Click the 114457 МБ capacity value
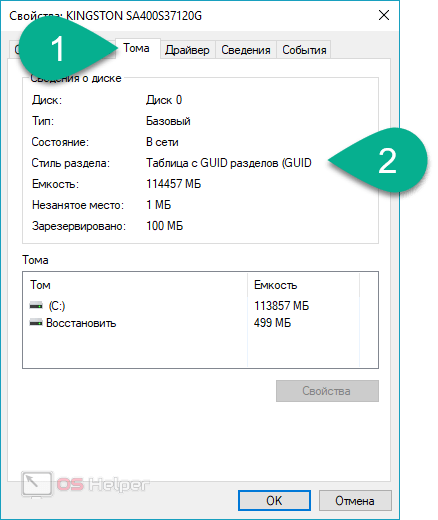Screen dimensions: 438x520 [174, 184]
